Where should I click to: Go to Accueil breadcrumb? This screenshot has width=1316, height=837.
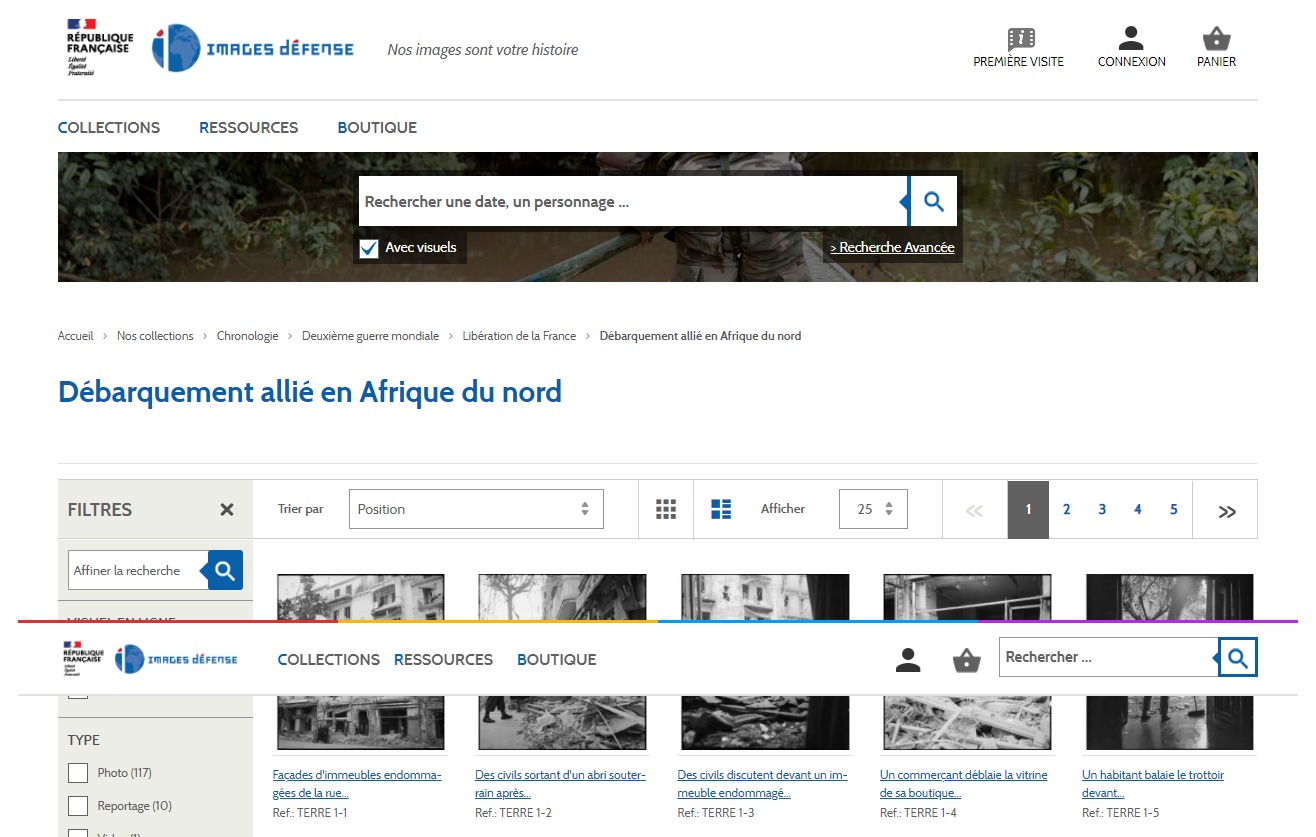(75, 336)
